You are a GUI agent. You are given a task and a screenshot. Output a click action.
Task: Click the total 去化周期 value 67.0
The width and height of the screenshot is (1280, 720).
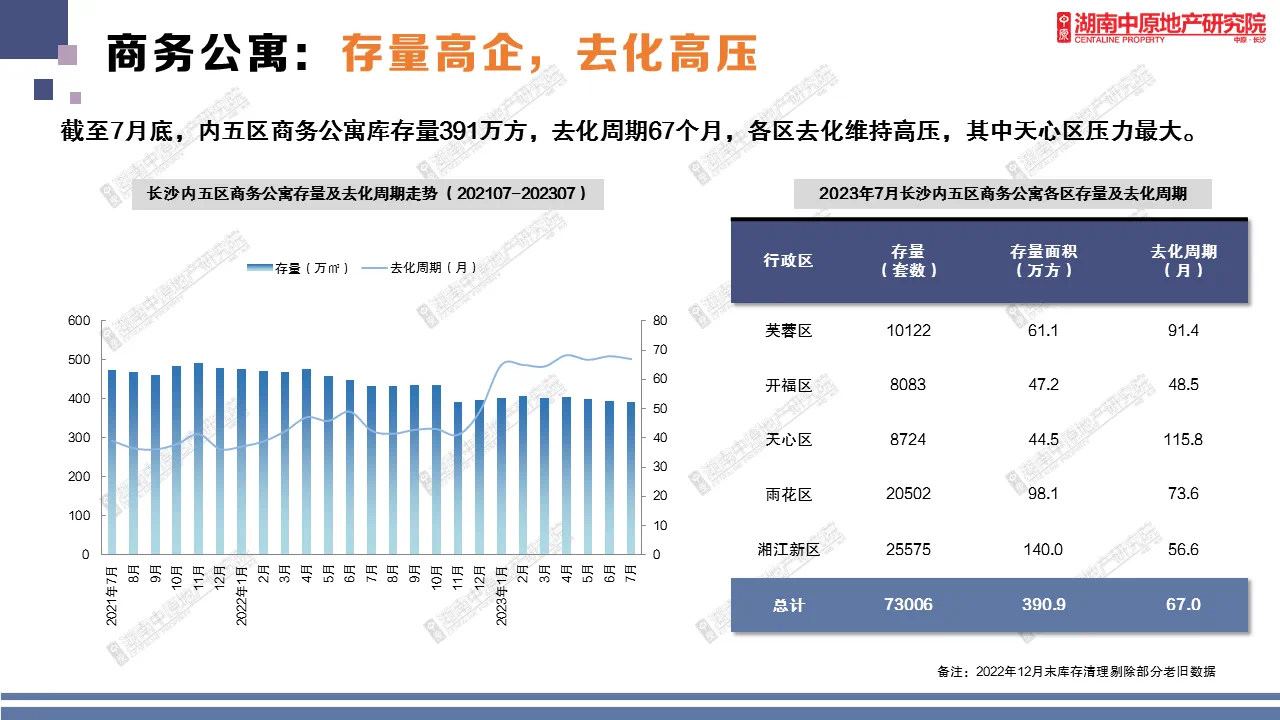click(1183, 604)
